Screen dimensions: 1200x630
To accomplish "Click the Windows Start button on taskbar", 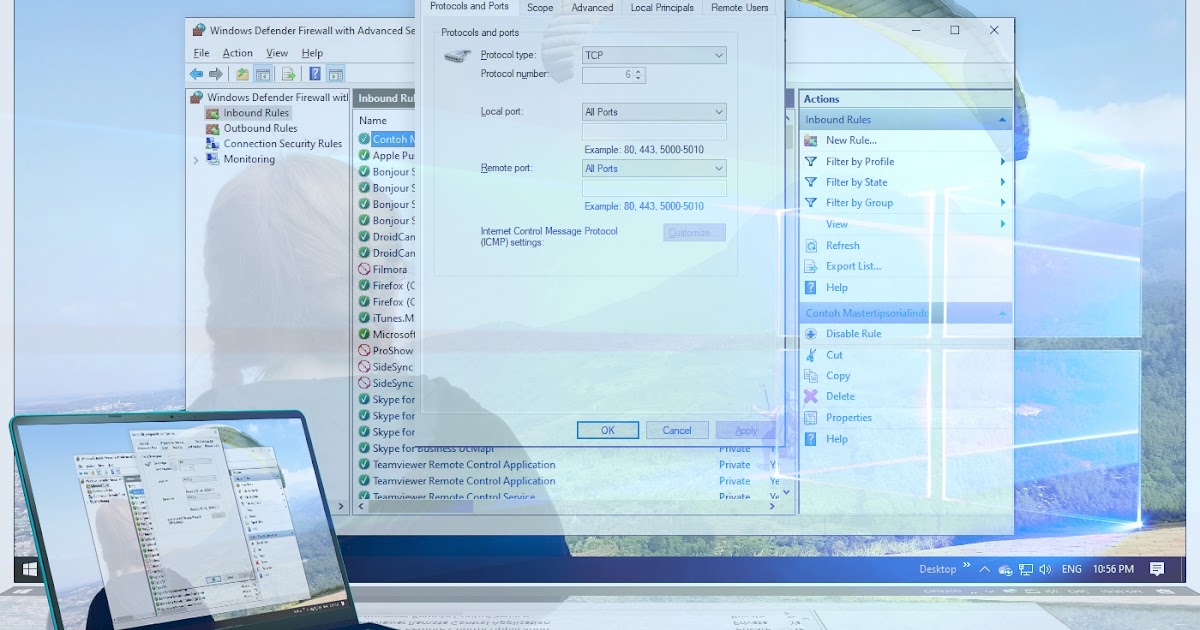I will coord(30,569).
